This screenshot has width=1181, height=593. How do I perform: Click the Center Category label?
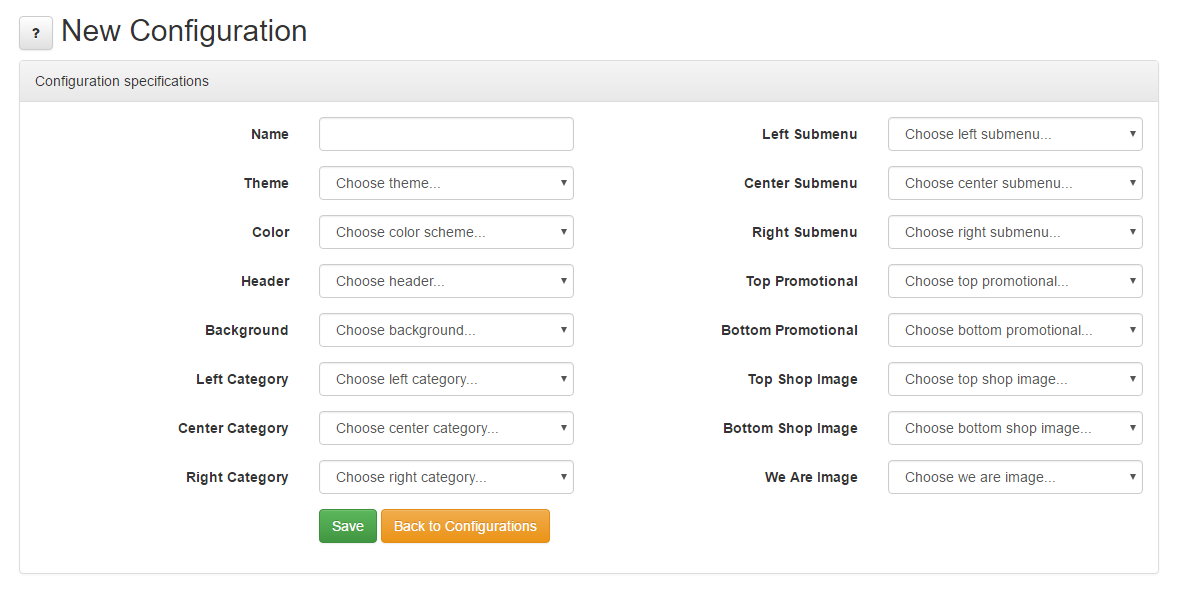[x=233, y=428]
